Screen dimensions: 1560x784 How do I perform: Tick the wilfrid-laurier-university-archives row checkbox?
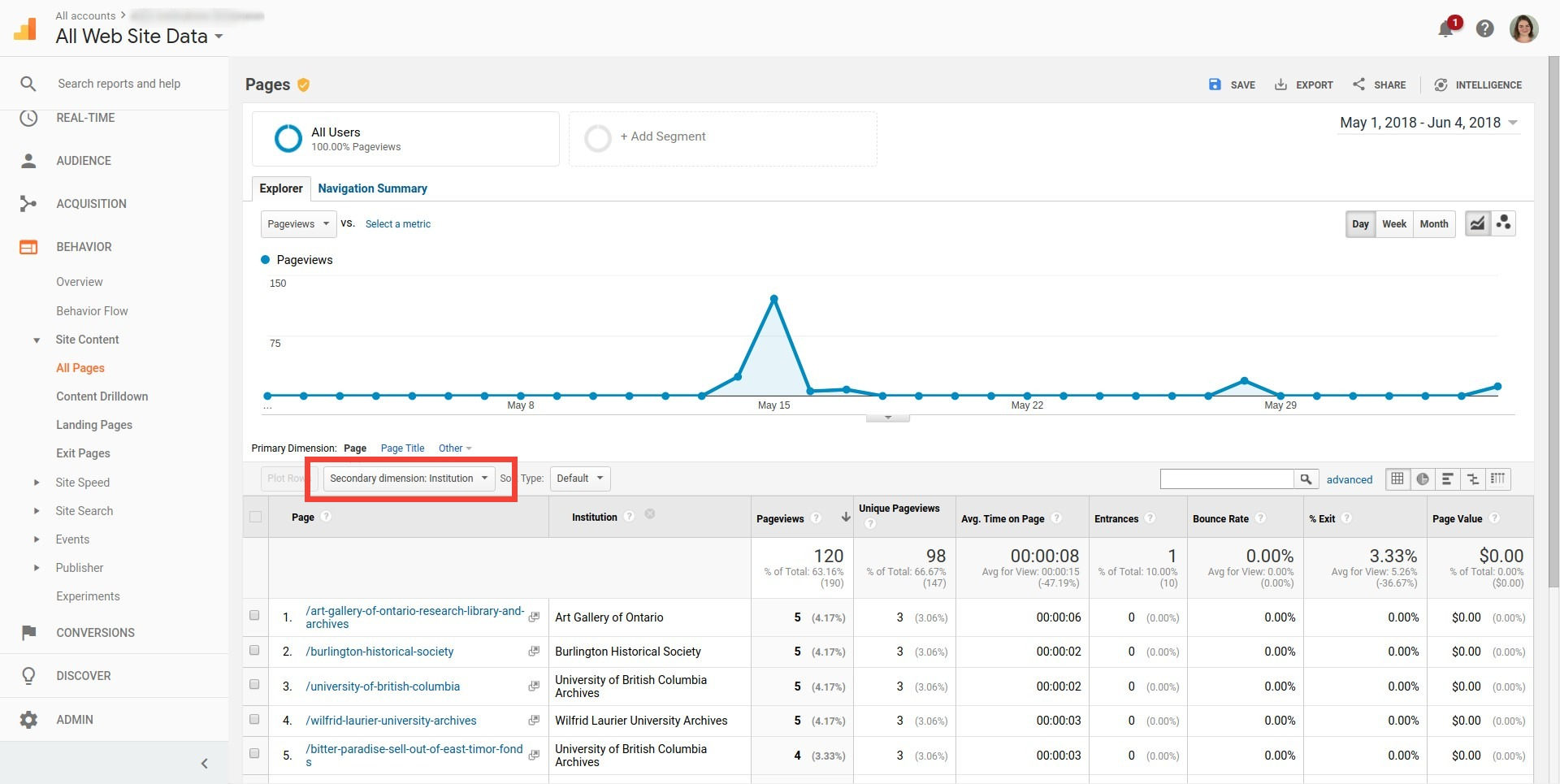[x=254, y=719]
